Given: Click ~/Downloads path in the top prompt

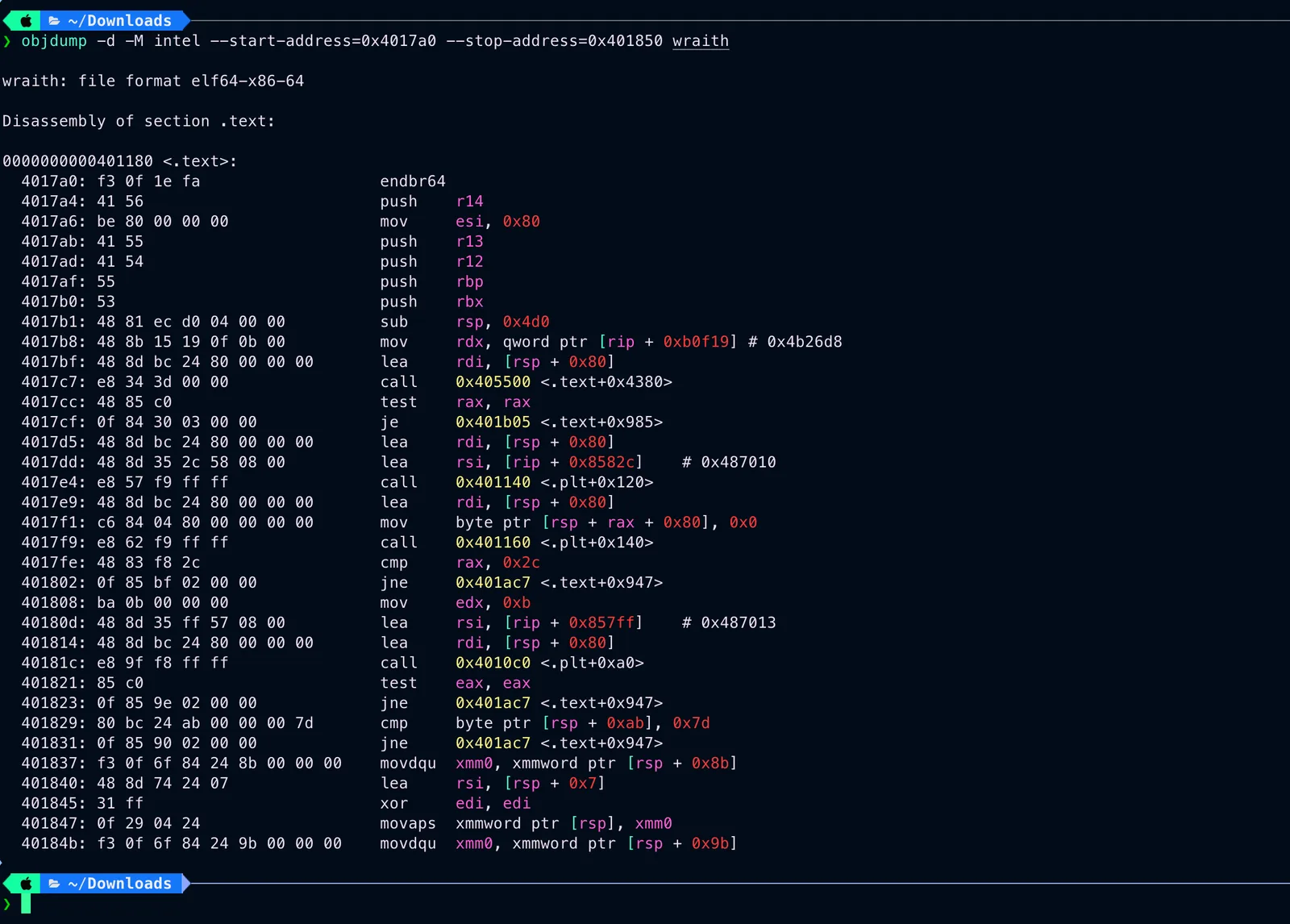Looking at the screenshot, I should [x=120, y=21].
